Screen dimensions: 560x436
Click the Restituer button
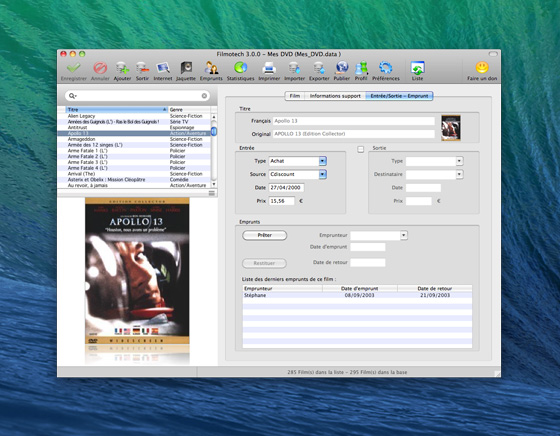[264, 263]
